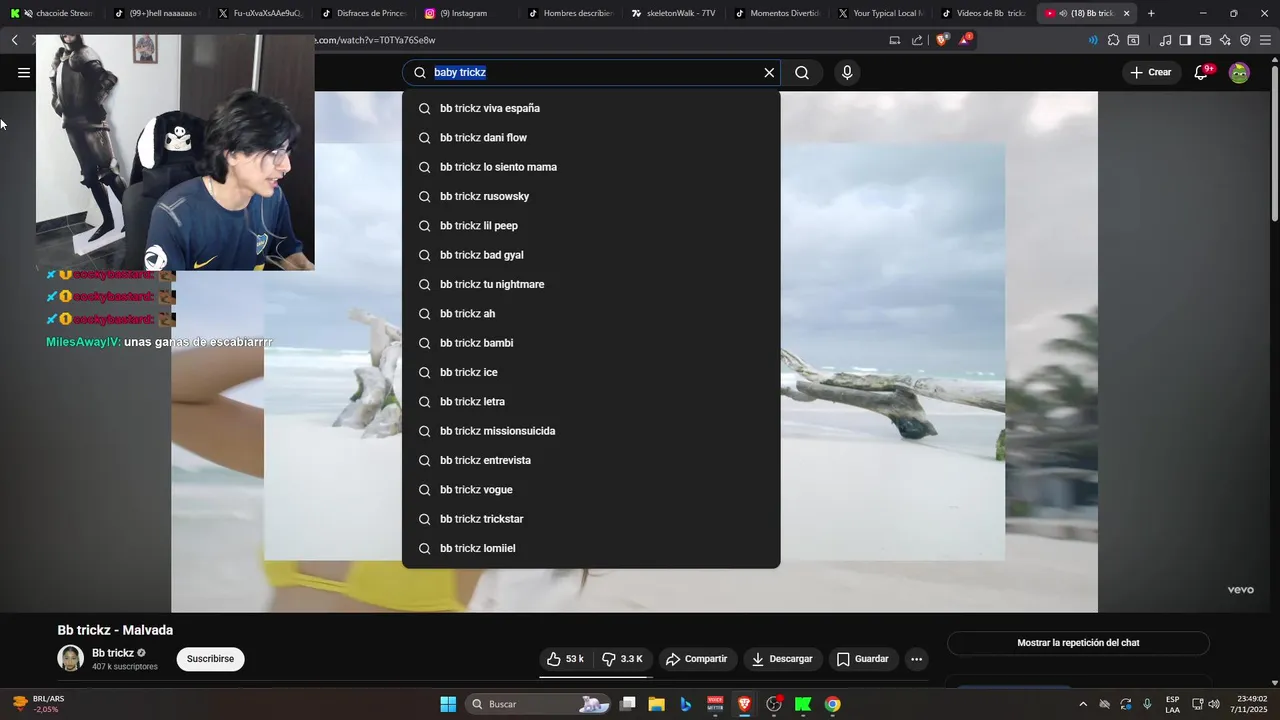
Task: Like the video with 53 k thumbs up
Action: [x=565, y=659]
